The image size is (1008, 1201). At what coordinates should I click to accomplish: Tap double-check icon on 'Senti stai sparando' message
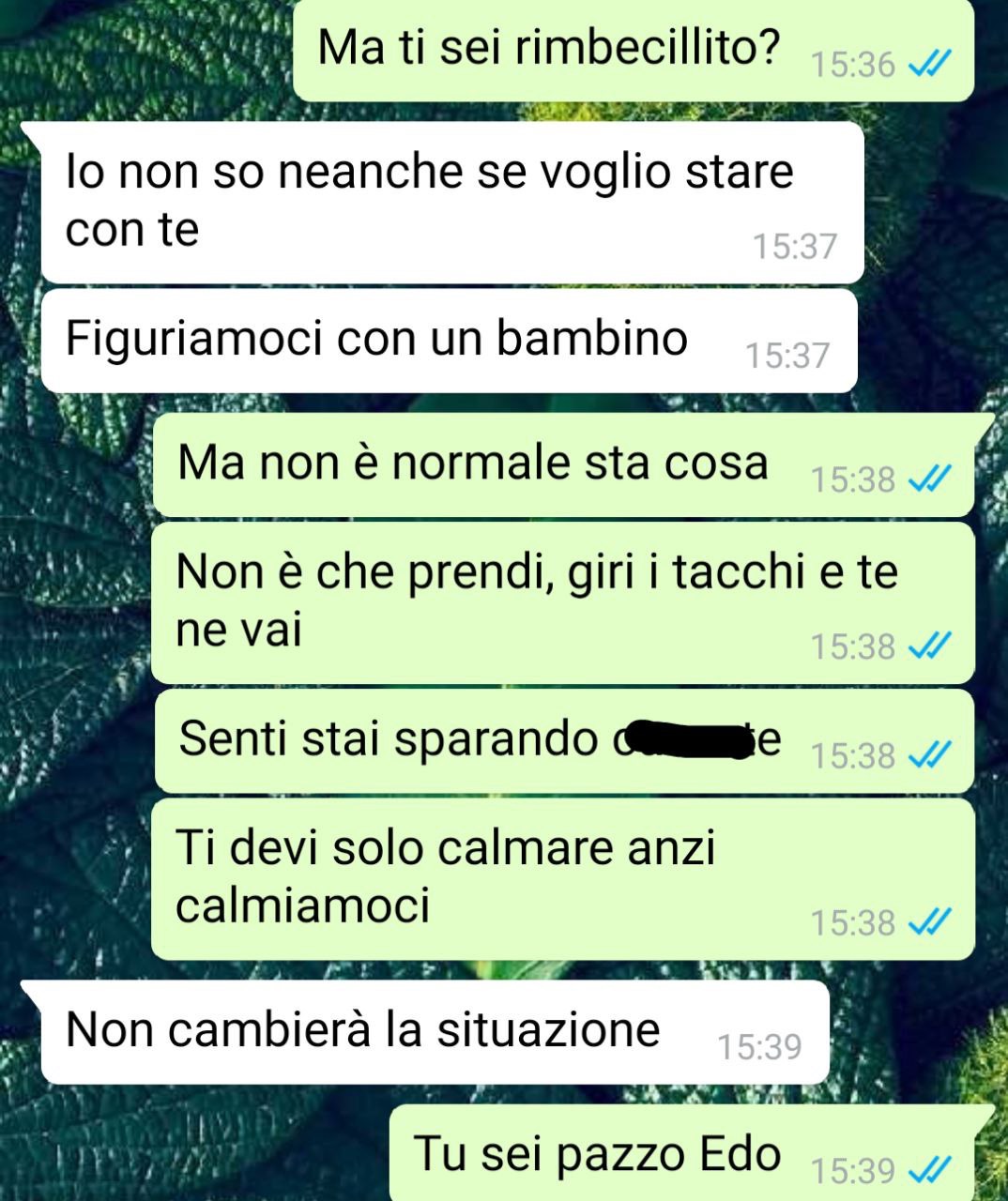(932, 754)
